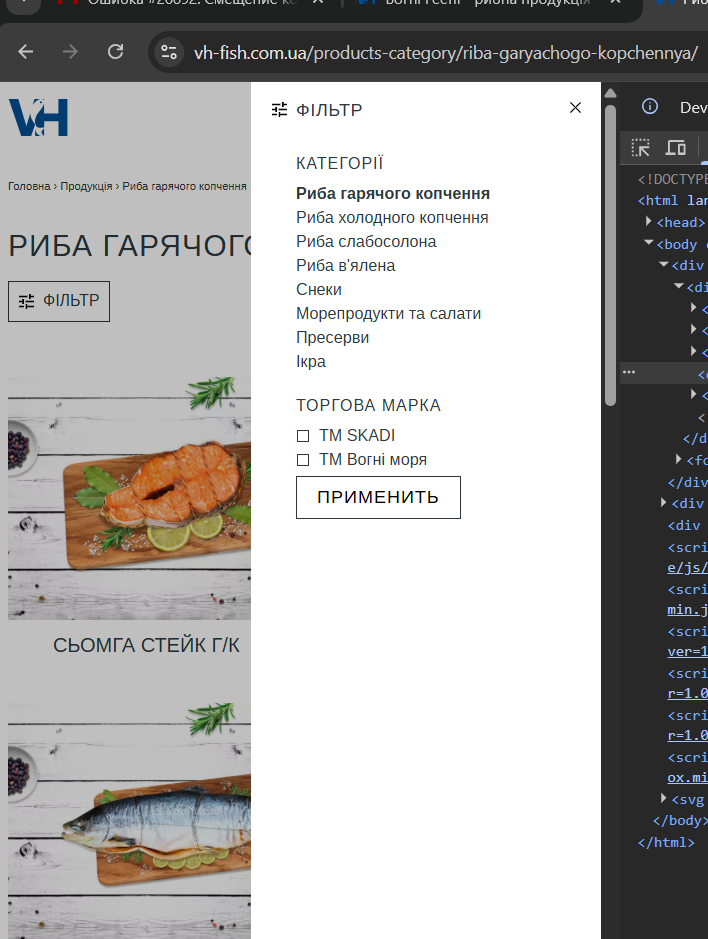Check the TM SKADI checkbox
The image size is (708, 939).
[x=303, y=436]
